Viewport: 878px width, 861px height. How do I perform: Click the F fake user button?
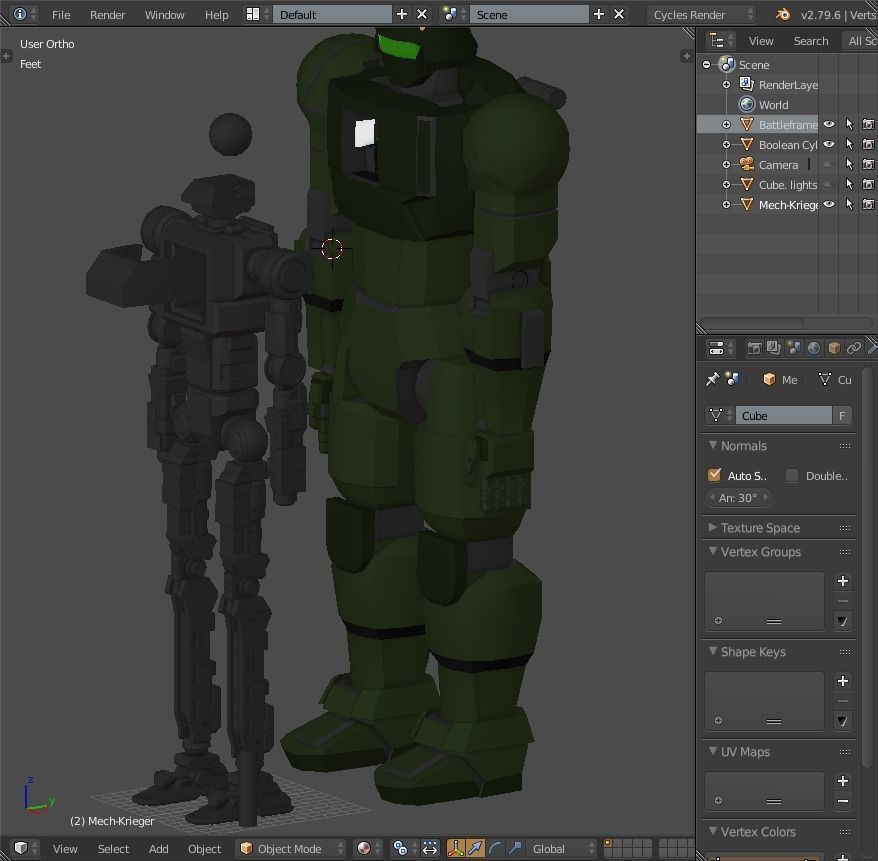(x=842, y=415)
